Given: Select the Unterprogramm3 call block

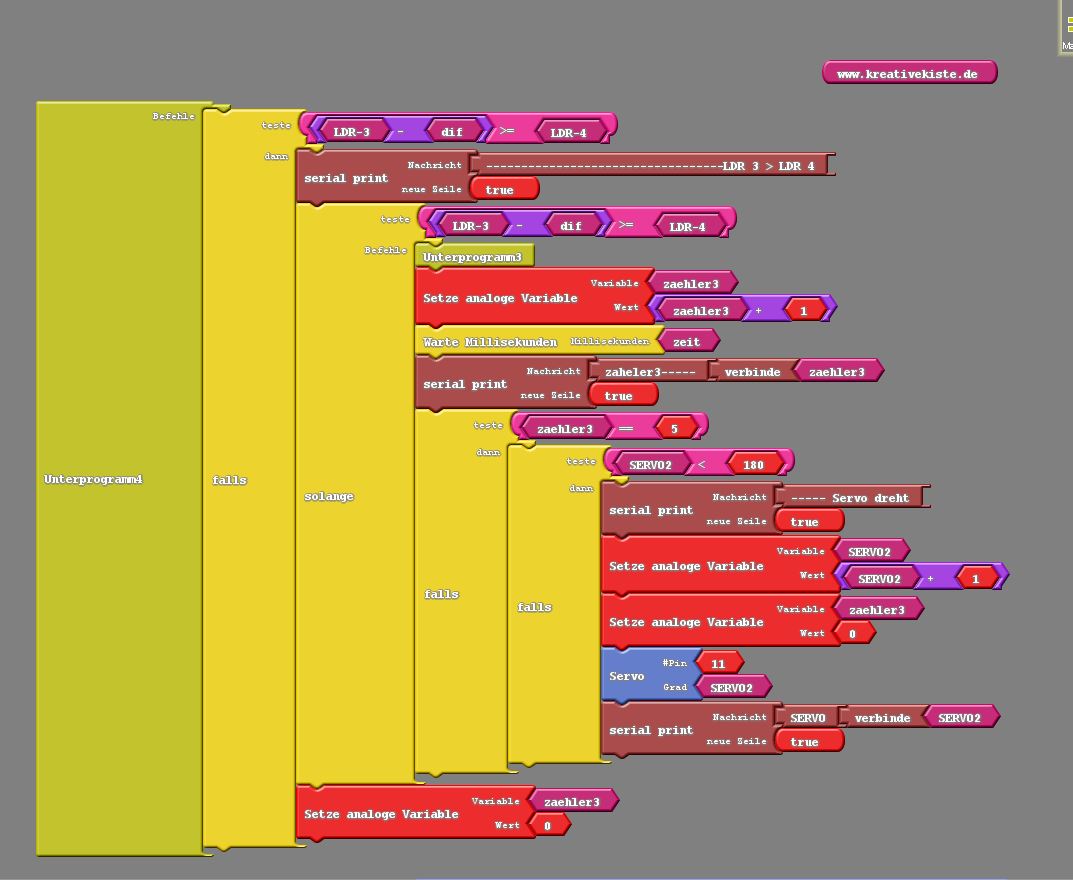Looking at the screenshot, I should (473, 257).
